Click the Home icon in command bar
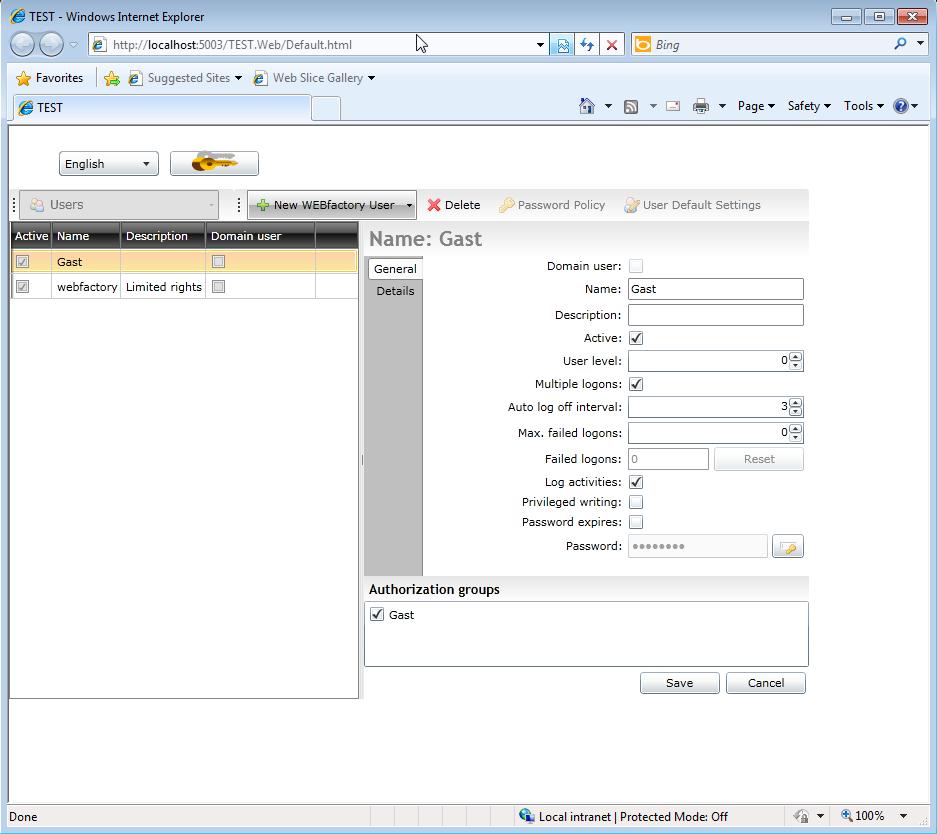 (x=587, y=106)
